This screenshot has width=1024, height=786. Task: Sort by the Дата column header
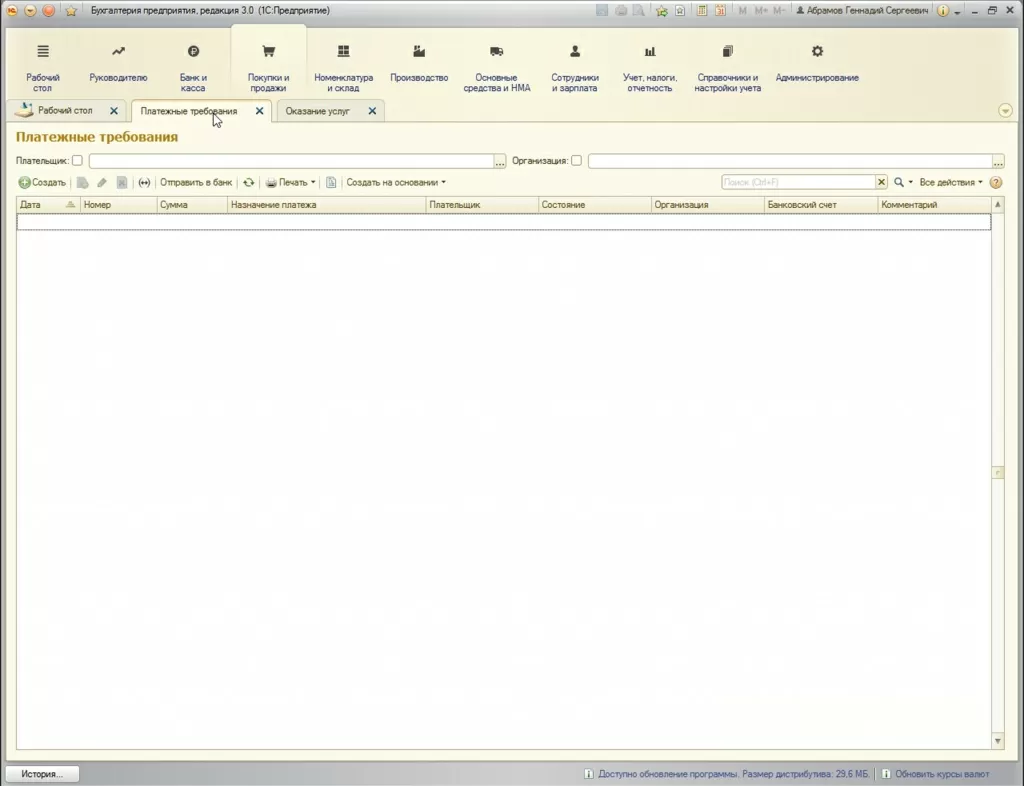pyautogui.click(x=48, y=205)
